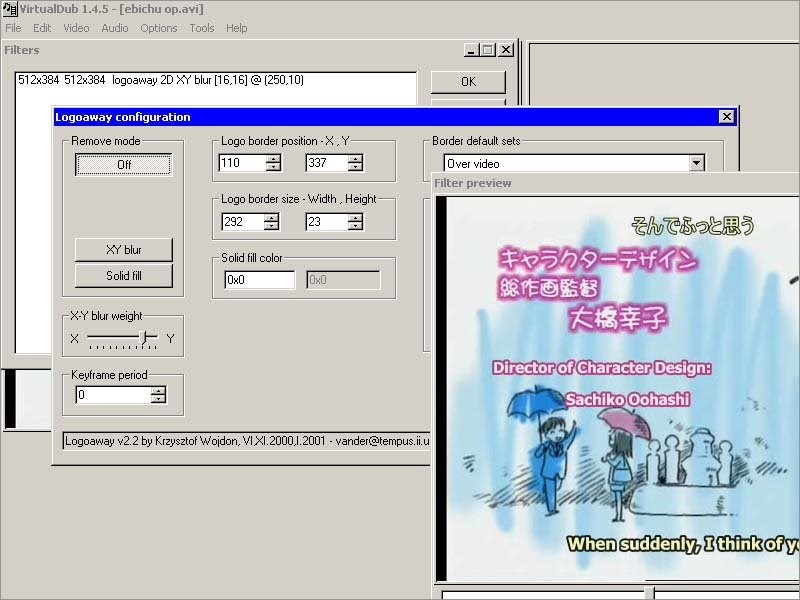
Task: Open the Audio menu
Action: pyautogui.click(x=114, y=28)
